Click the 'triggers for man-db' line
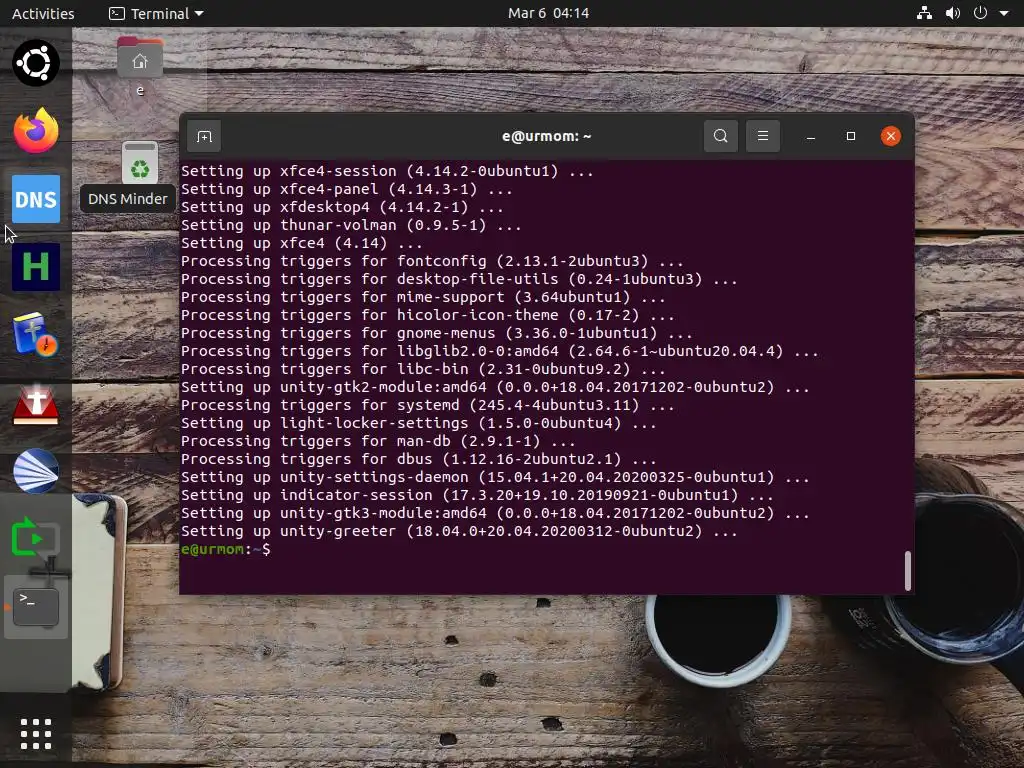This screenshot has width=1024, height=768. click(378, 441)
